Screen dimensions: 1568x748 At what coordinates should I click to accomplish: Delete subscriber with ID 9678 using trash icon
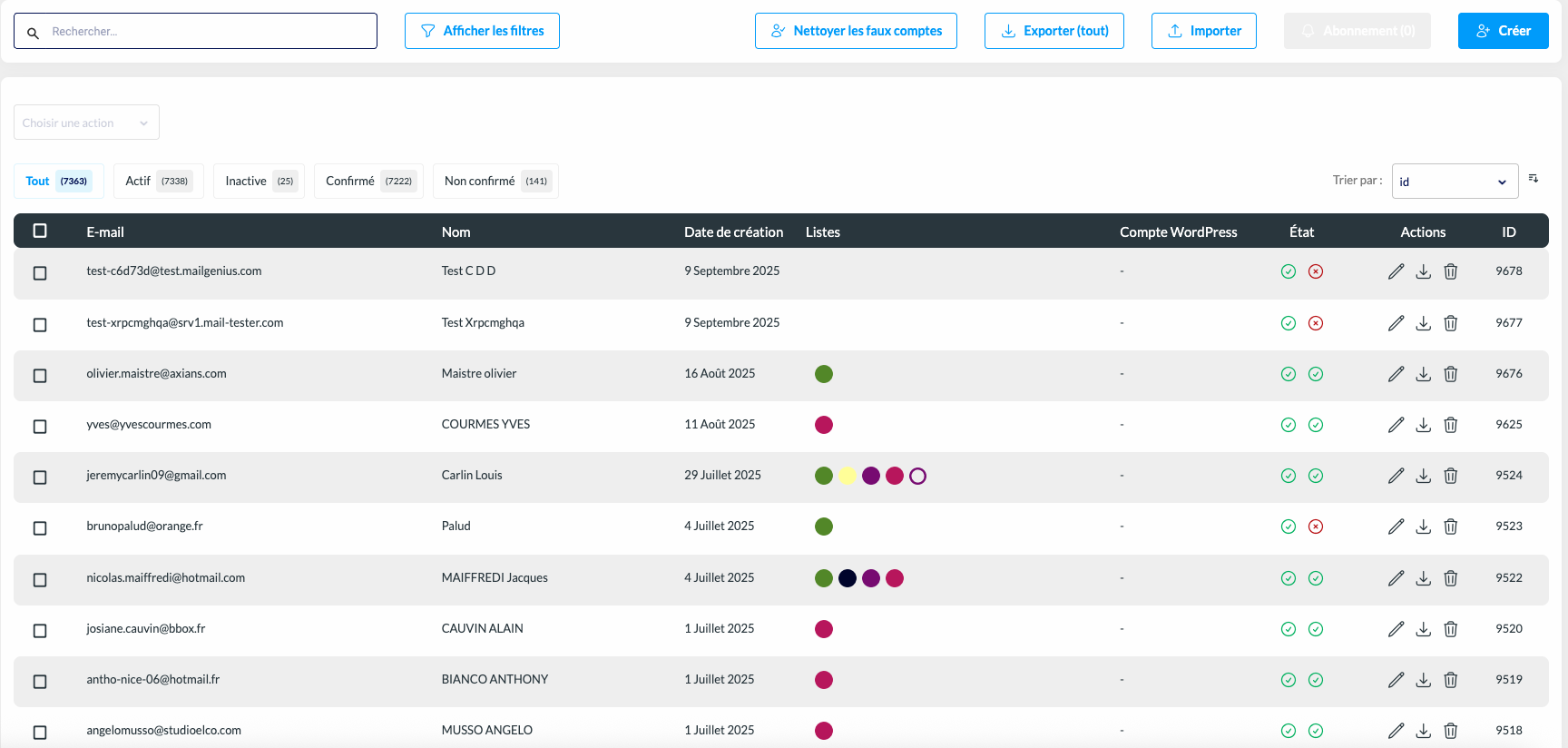pos(1451,271)
